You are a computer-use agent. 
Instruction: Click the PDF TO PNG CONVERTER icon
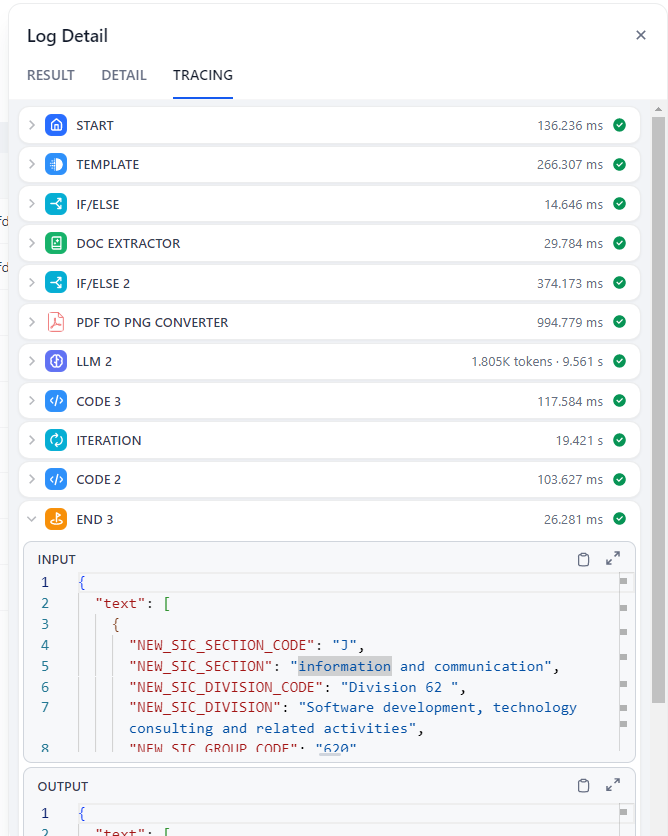pyautogui.click(x=56, y=323)
